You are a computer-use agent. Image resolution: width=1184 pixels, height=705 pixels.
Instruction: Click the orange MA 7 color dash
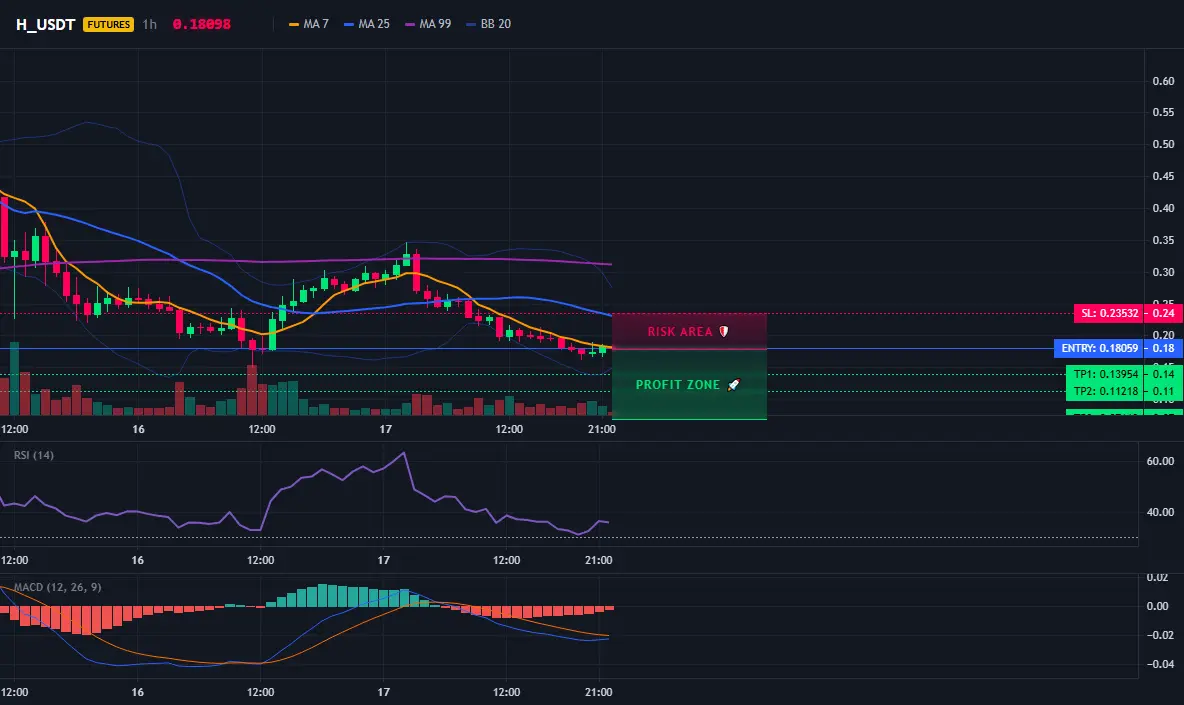(x=294, y=24)
